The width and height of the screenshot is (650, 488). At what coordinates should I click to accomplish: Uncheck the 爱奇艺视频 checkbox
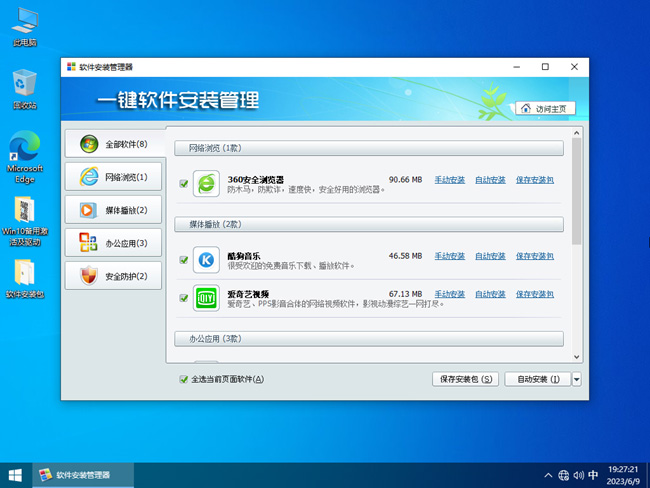(x=184, y=298)
